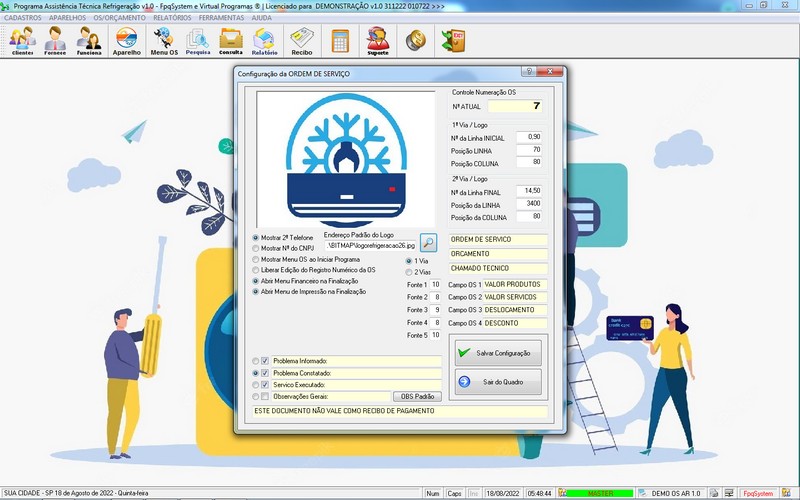Browse for logo with magnifier button
The image size is (800, 500).
[428, 243]
